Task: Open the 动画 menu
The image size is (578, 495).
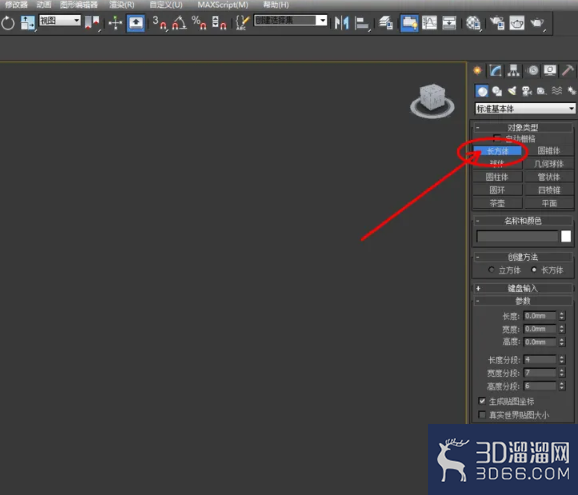Action: point(44,5)
